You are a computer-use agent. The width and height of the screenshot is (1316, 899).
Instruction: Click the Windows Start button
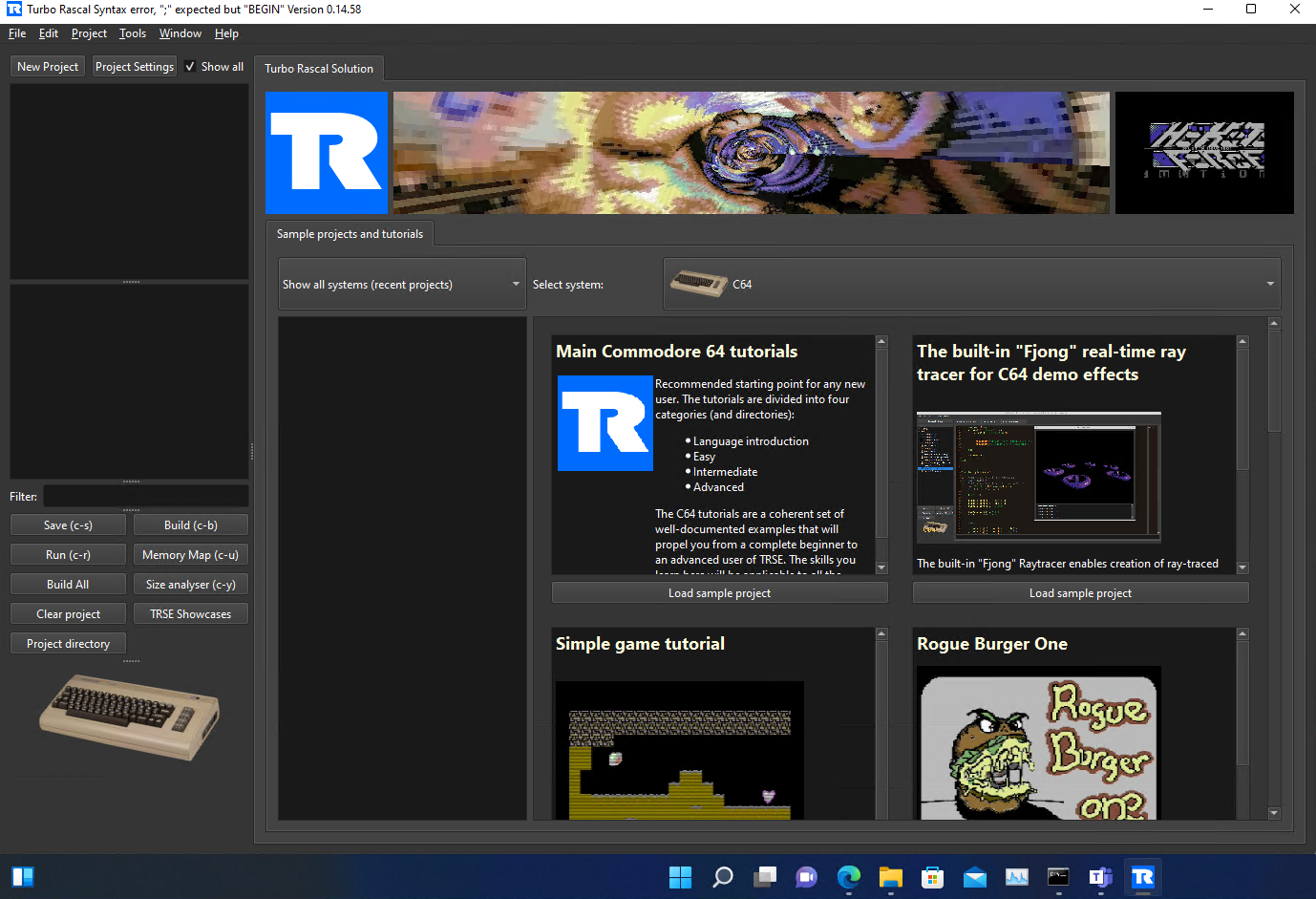tap(680, 877)
